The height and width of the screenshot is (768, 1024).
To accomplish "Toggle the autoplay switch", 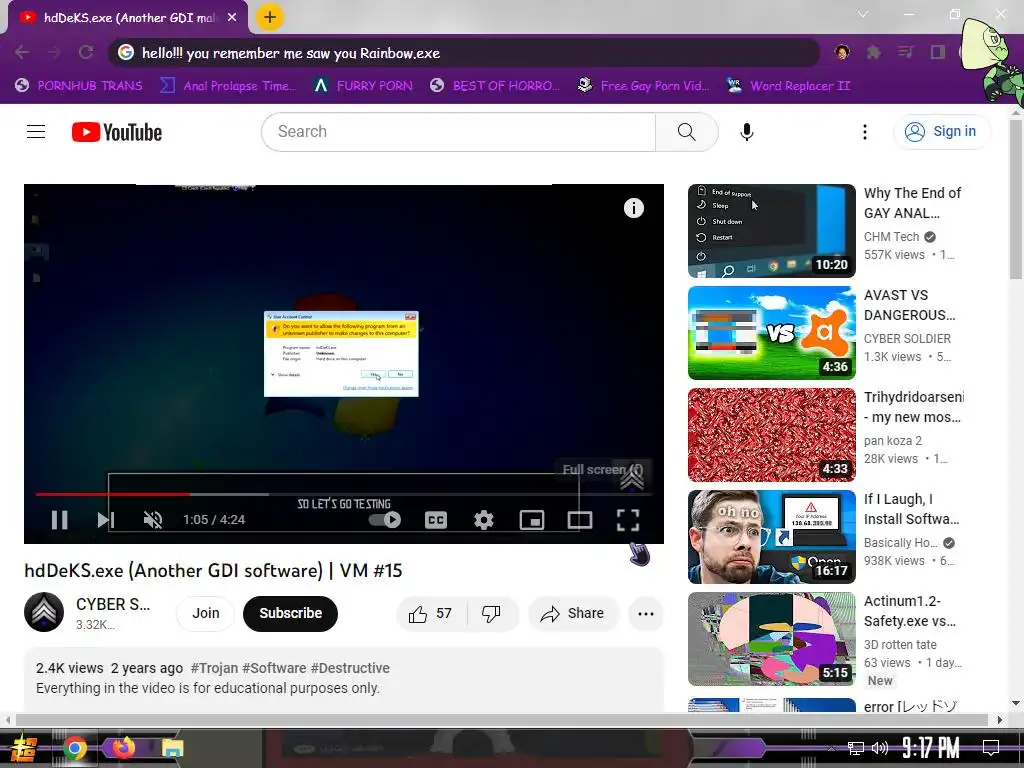I will (x=385, y=520).
